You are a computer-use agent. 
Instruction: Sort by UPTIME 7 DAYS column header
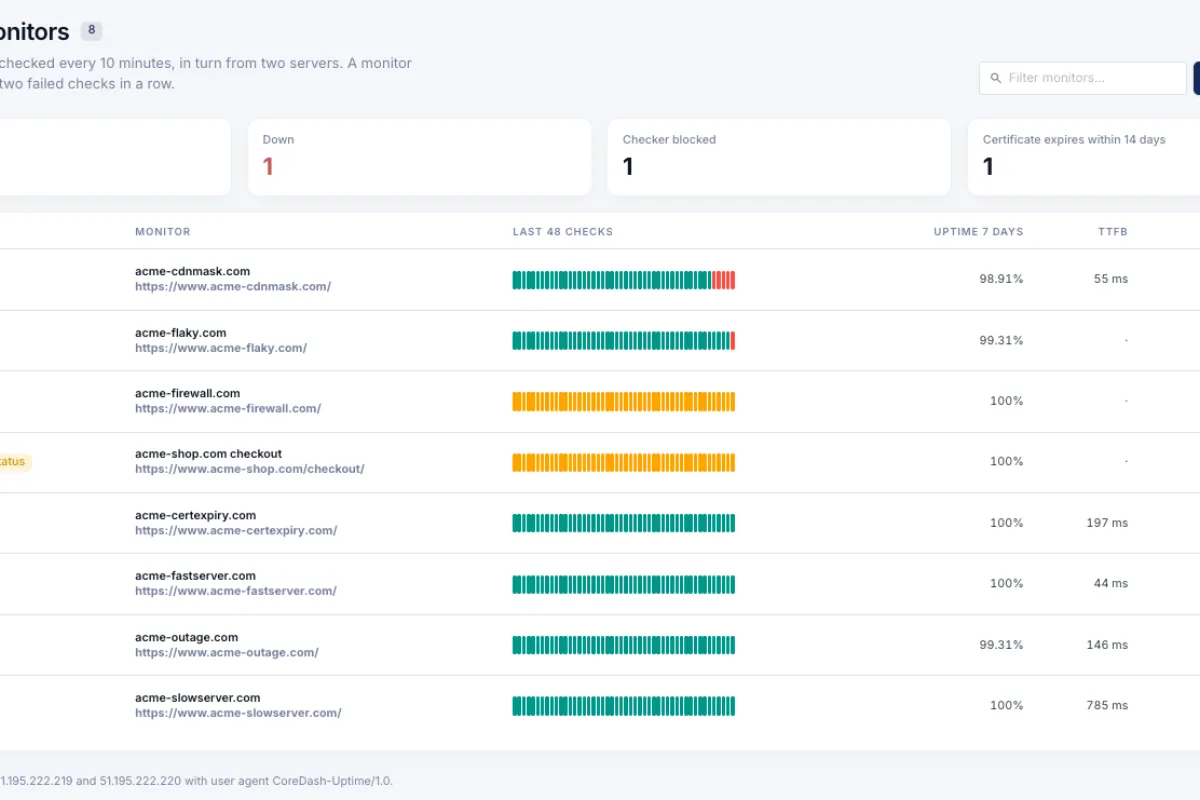click(978, 232)
